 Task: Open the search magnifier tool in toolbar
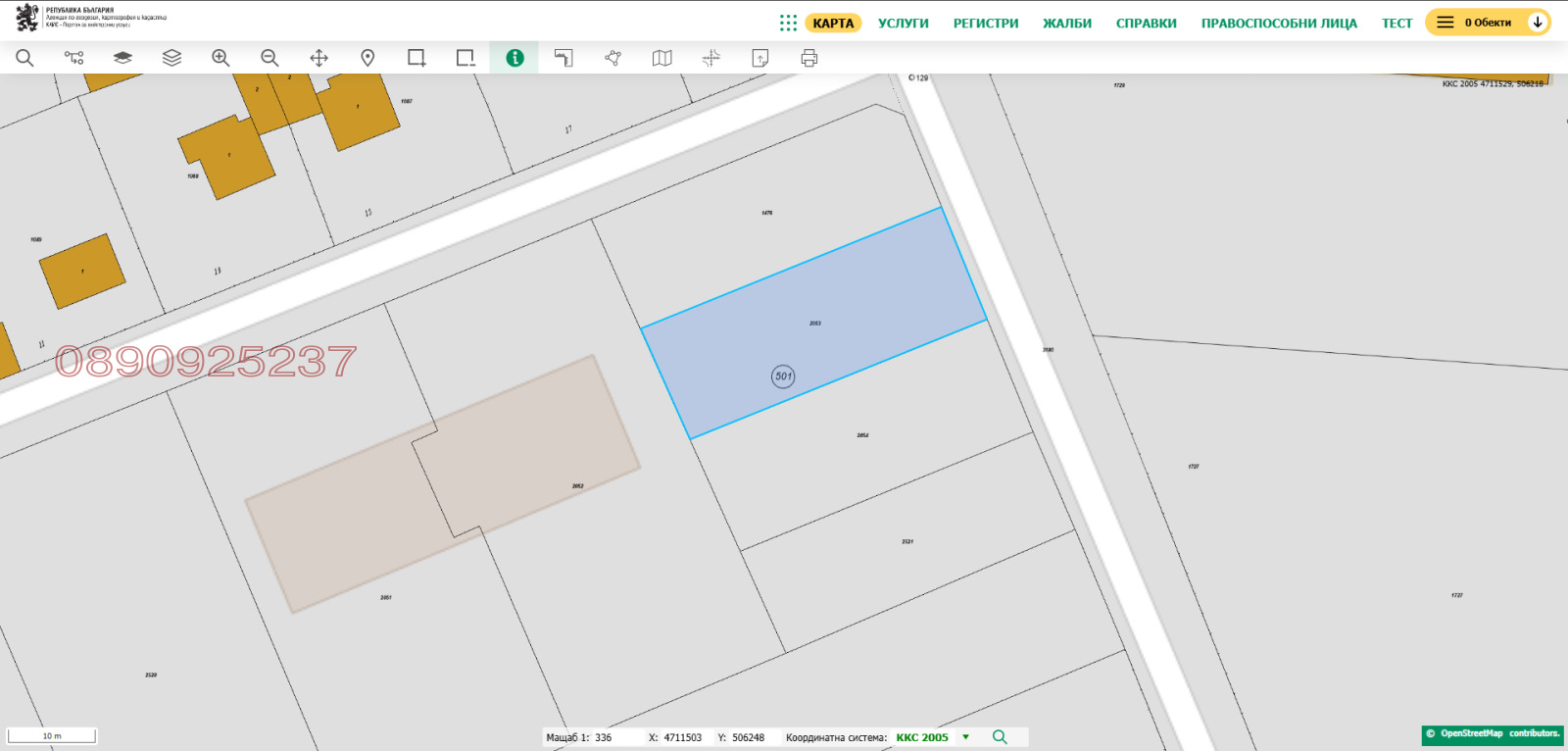point(24,58)
